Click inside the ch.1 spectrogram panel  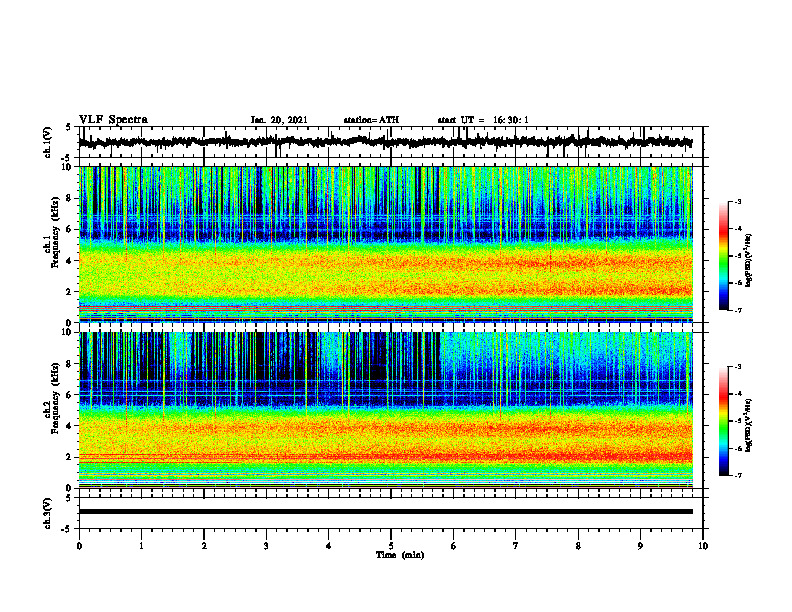(386, 244)
